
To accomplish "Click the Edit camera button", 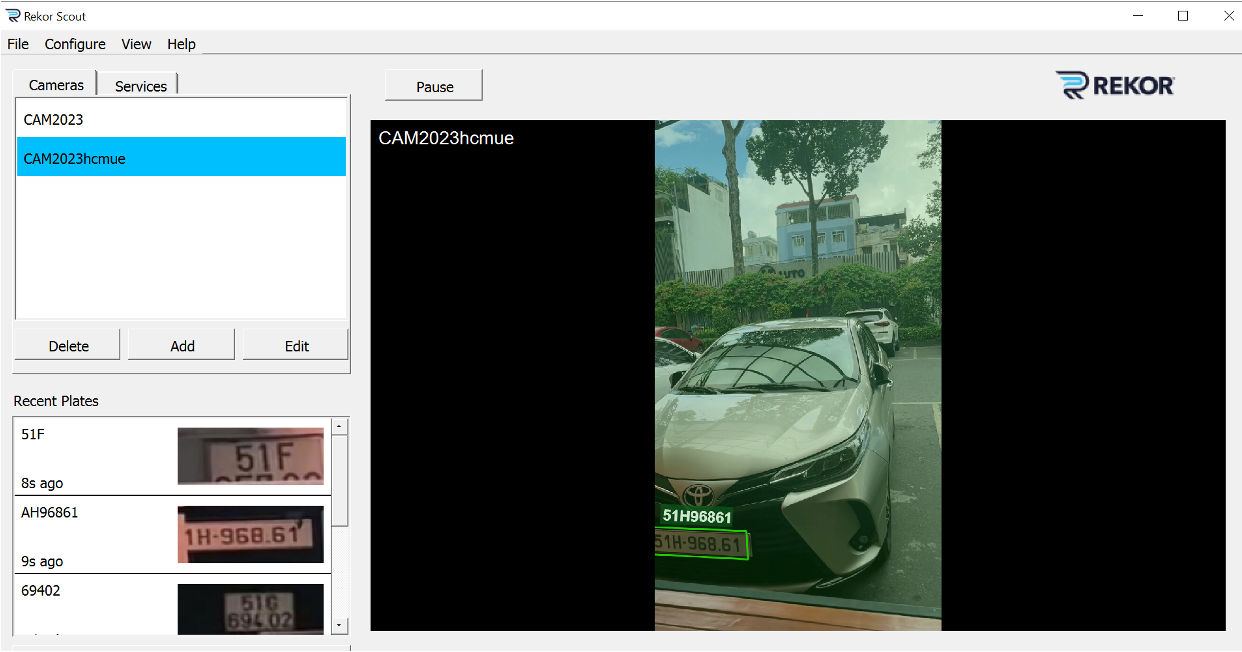I will [x=297, y=346].
